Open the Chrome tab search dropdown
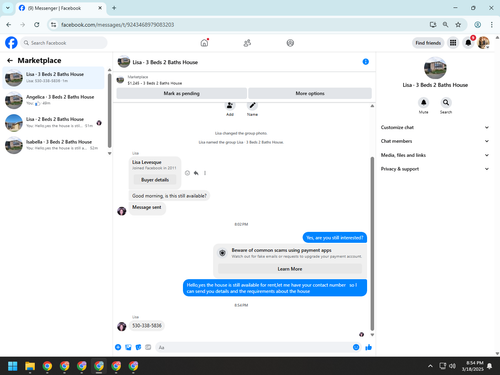 8,8
